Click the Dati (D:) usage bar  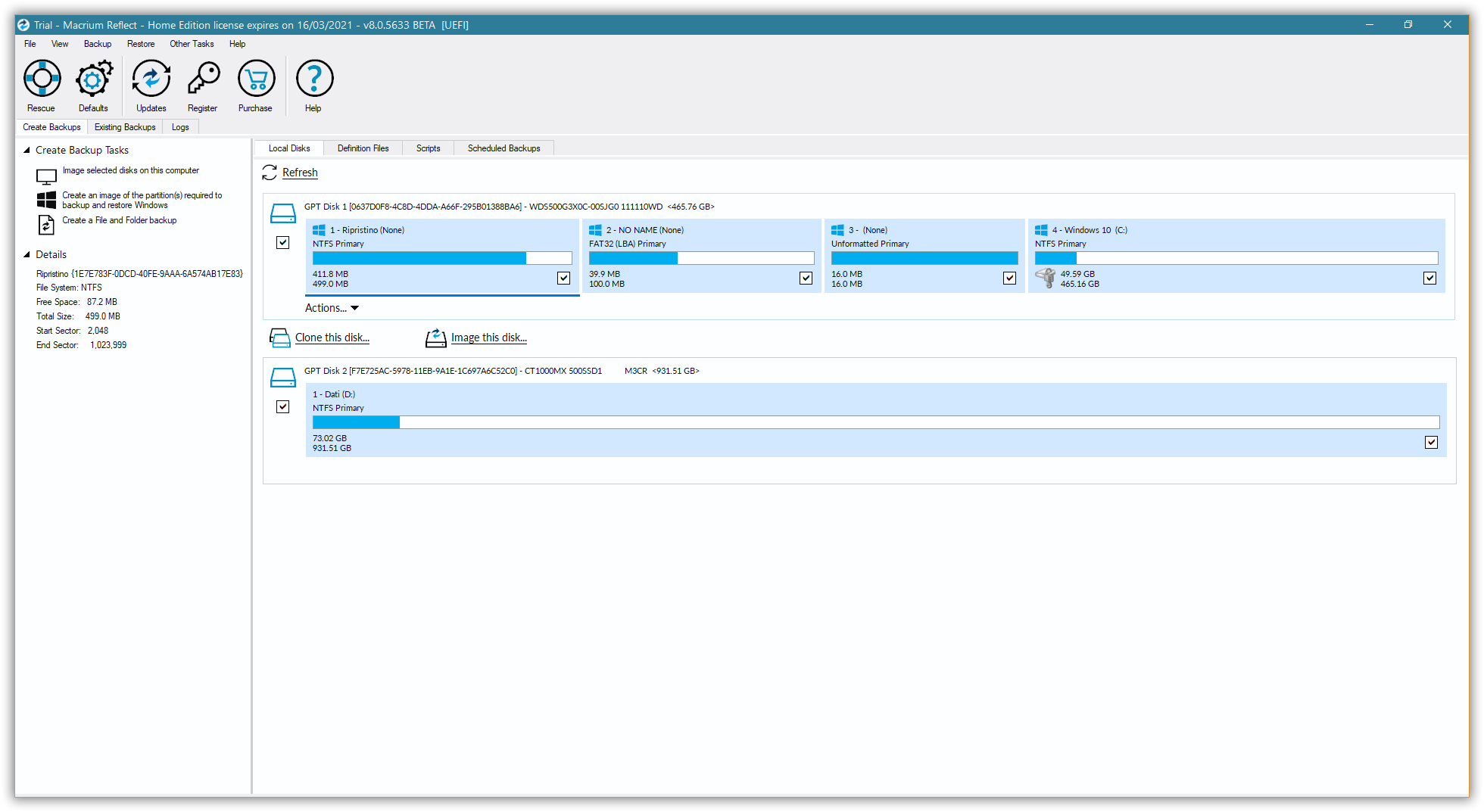click(876, 422)
